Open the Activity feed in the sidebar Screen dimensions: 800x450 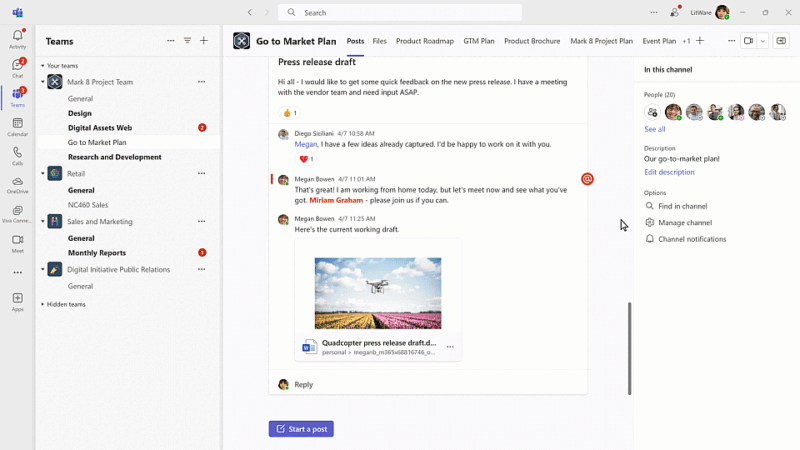[x=17, y=39]
